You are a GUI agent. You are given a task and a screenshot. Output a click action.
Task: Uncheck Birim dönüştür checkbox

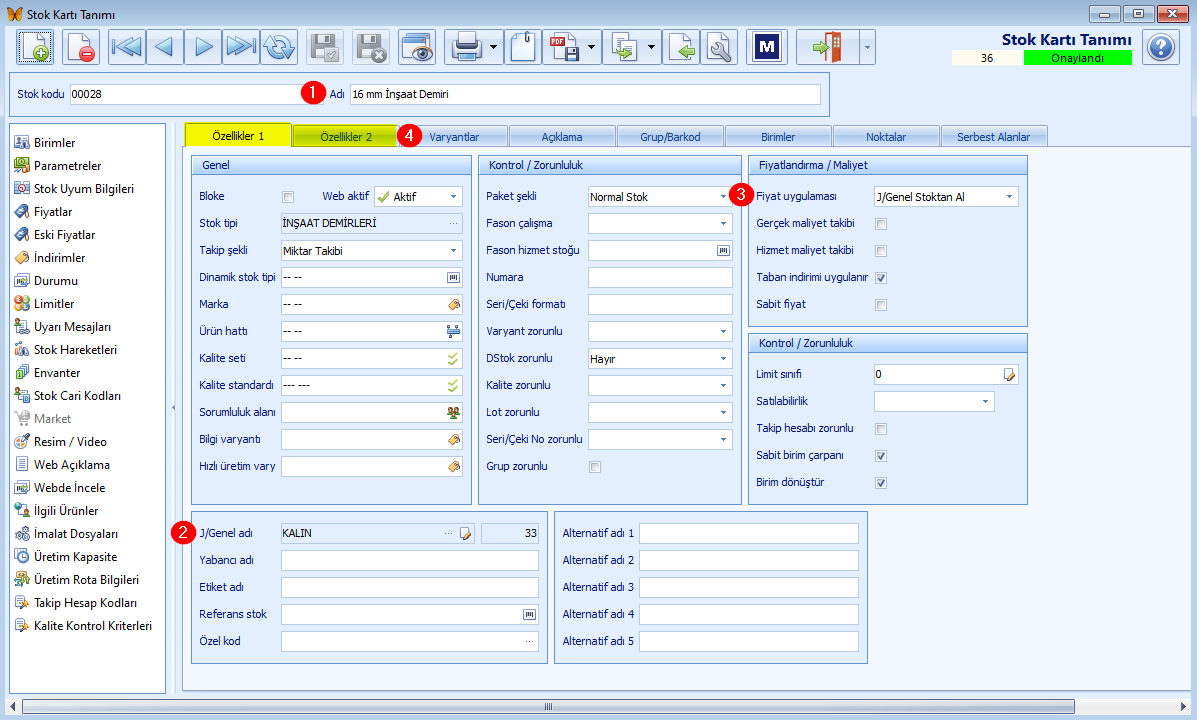coord(881,483)
